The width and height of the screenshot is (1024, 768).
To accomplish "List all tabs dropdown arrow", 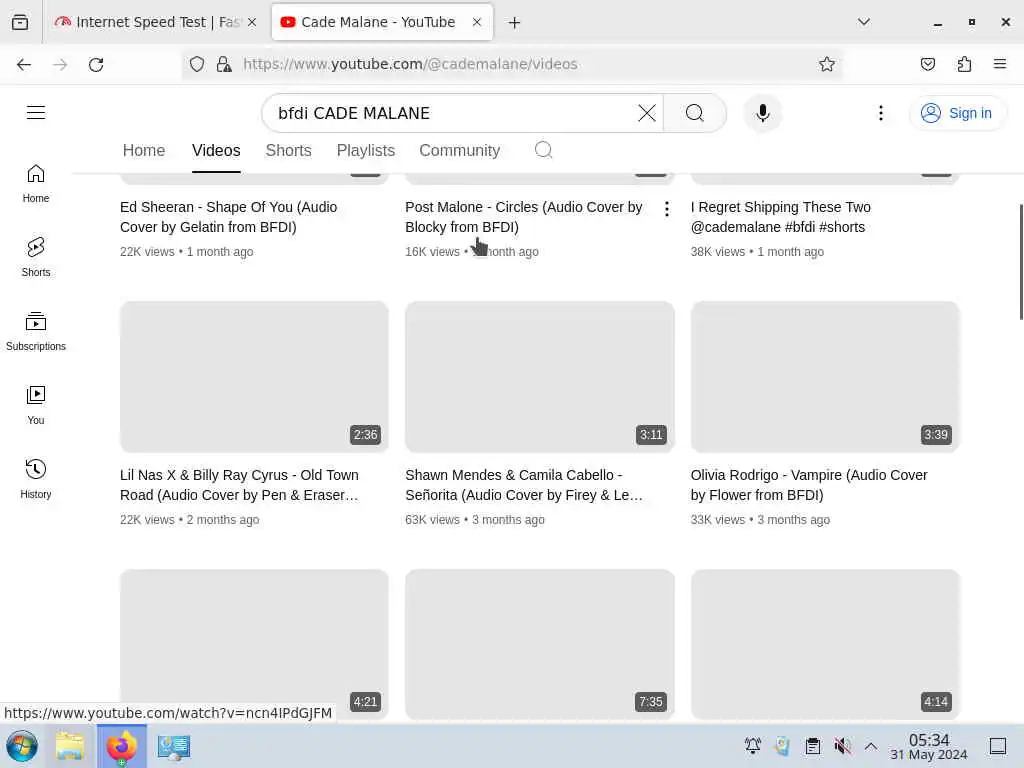I will (x=863, y=22).
